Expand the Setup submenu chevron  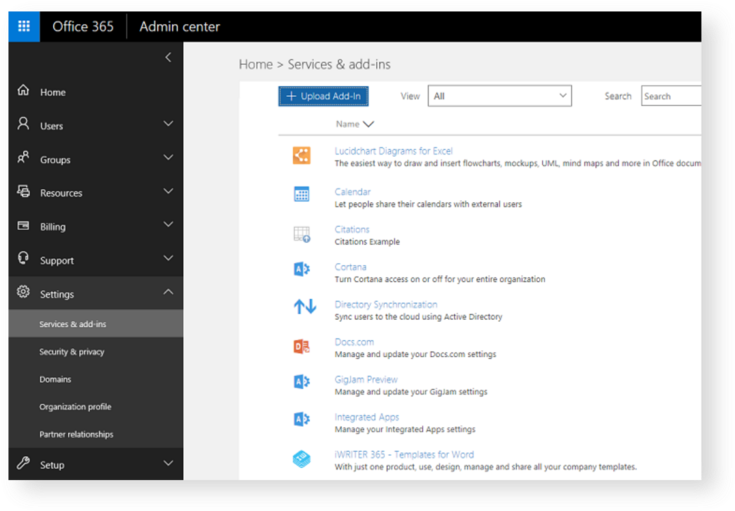click(168, 463)
